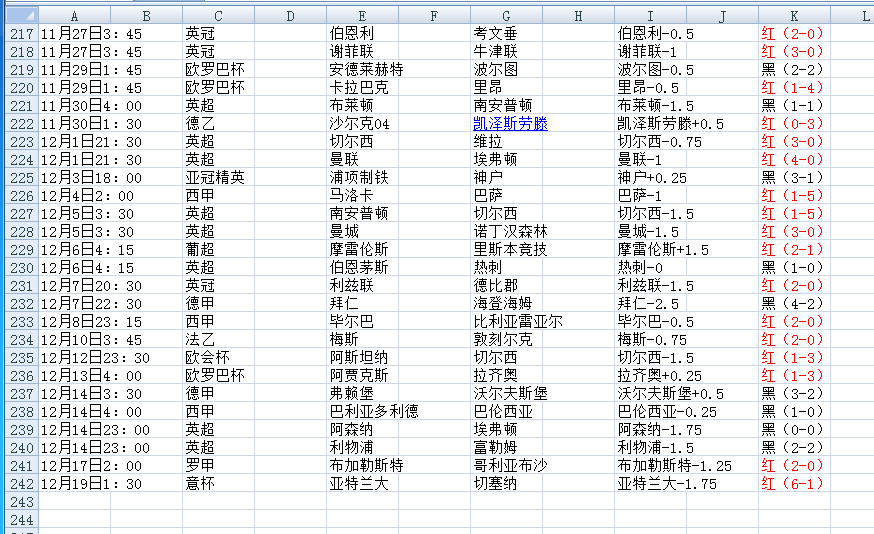Click cell 神户+0.25
Screen dimensions: 874x534
point(652,178)
